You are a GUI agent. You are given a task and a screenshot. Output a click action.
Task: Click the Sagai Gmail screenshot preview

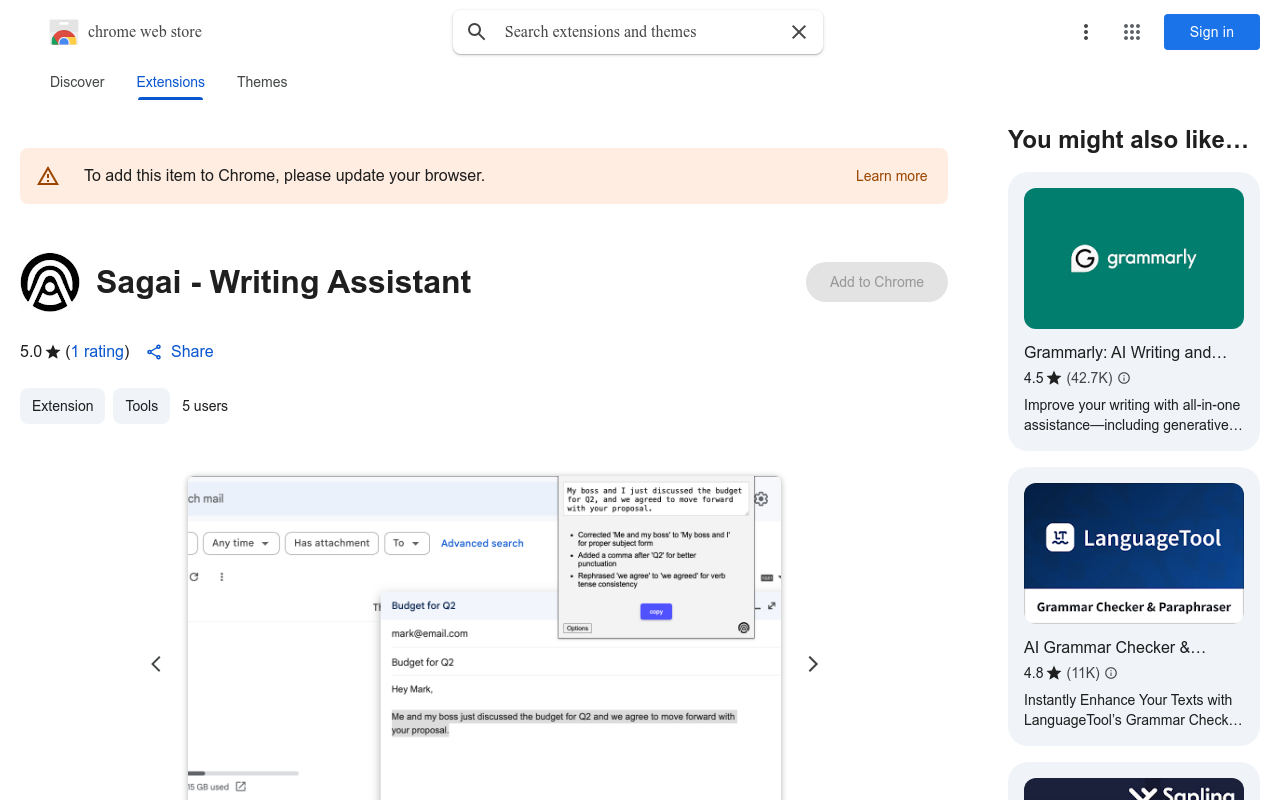coord(484,638)
